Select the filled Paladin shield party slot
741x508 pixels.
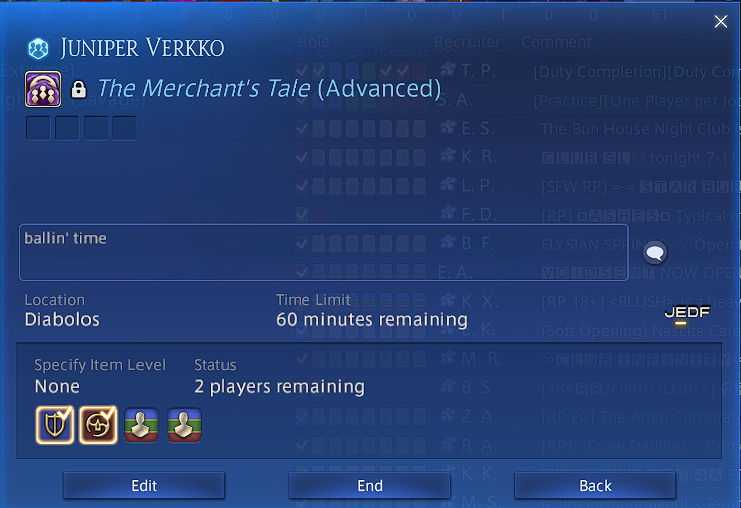(55, 425)
